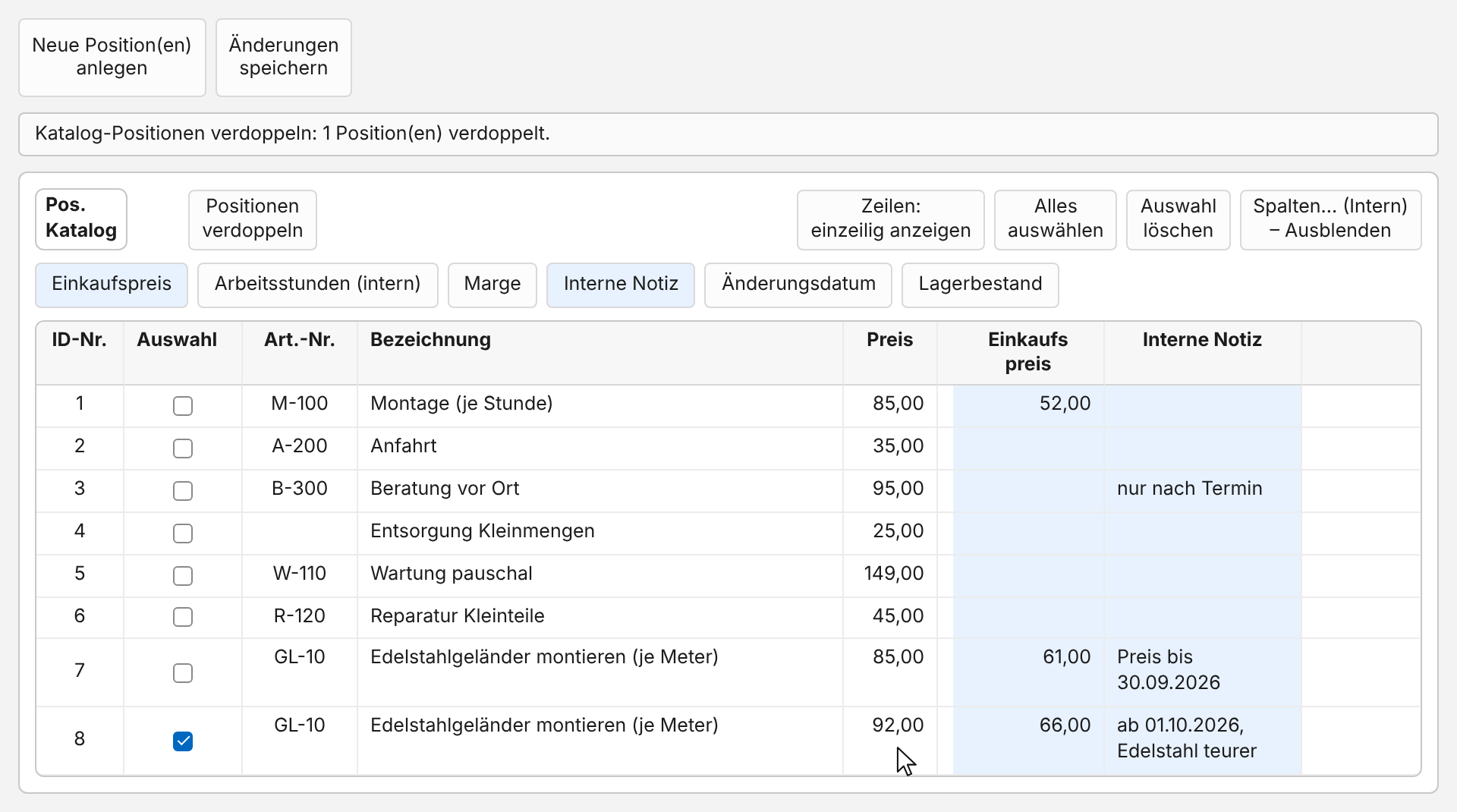The height and width of the screenshot is (812, 1457).
Task: Select Reparatur Kleinteile checkbox
Action: pos(183,617)
